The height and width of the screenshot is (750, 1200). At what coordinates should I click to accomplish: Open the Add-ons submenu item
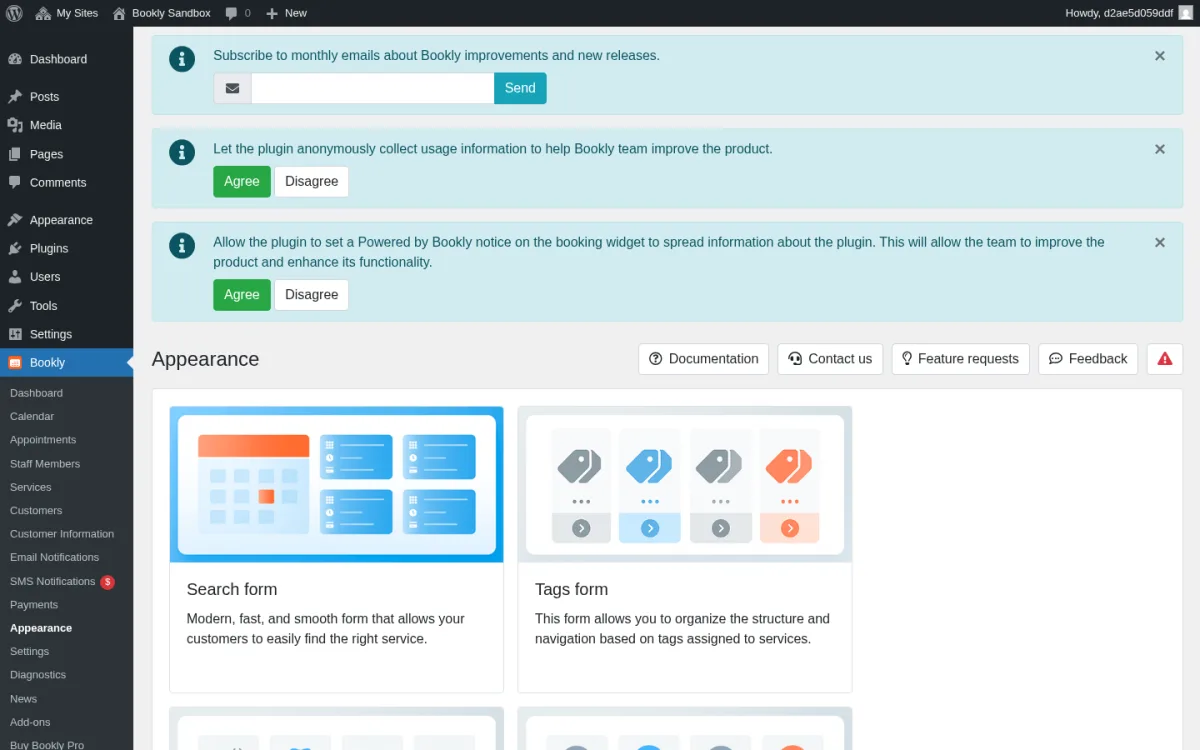pos(30,722)
